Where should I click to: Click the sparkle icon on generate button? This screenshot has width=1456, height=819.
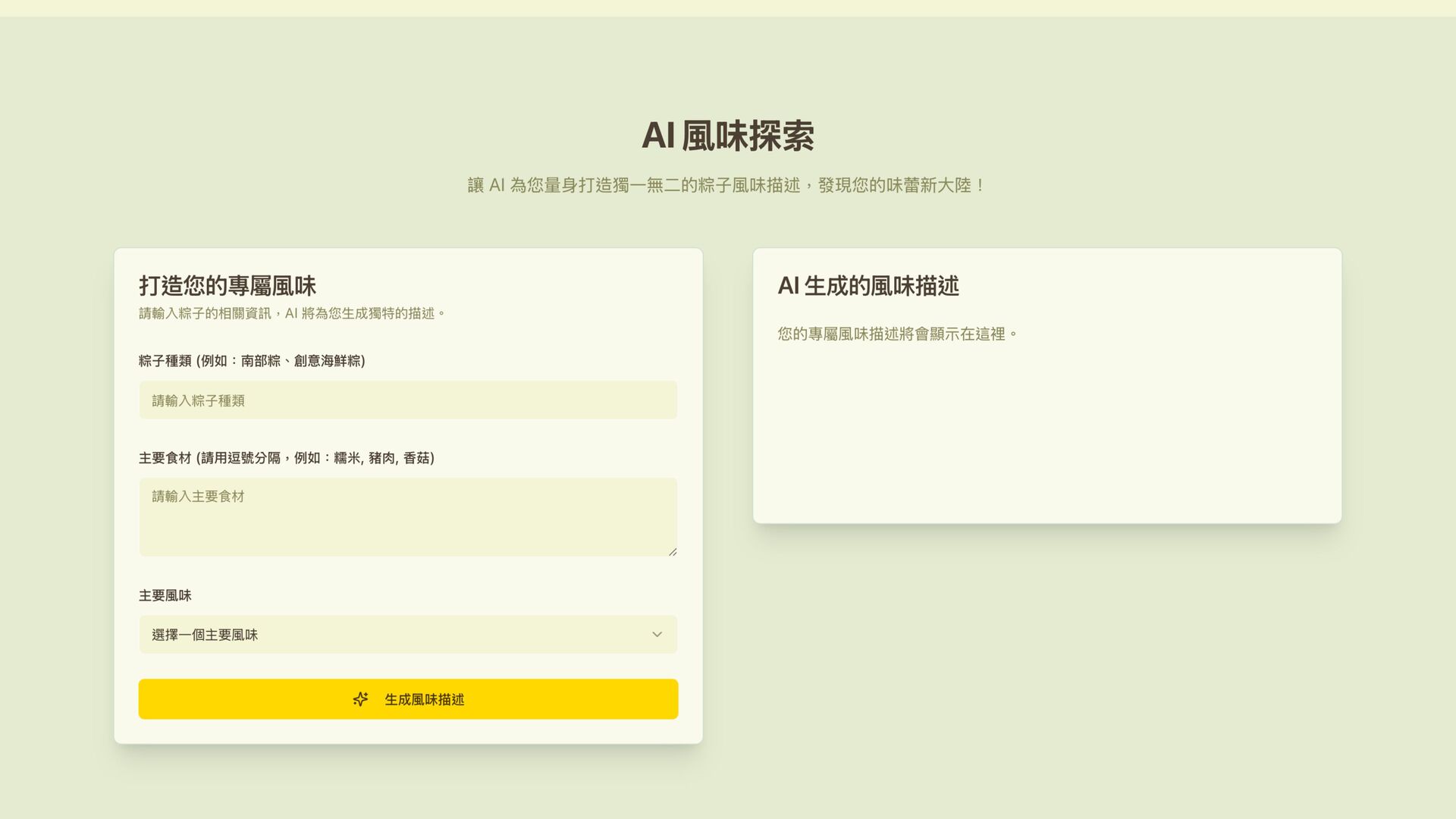[x=360, y=699]
